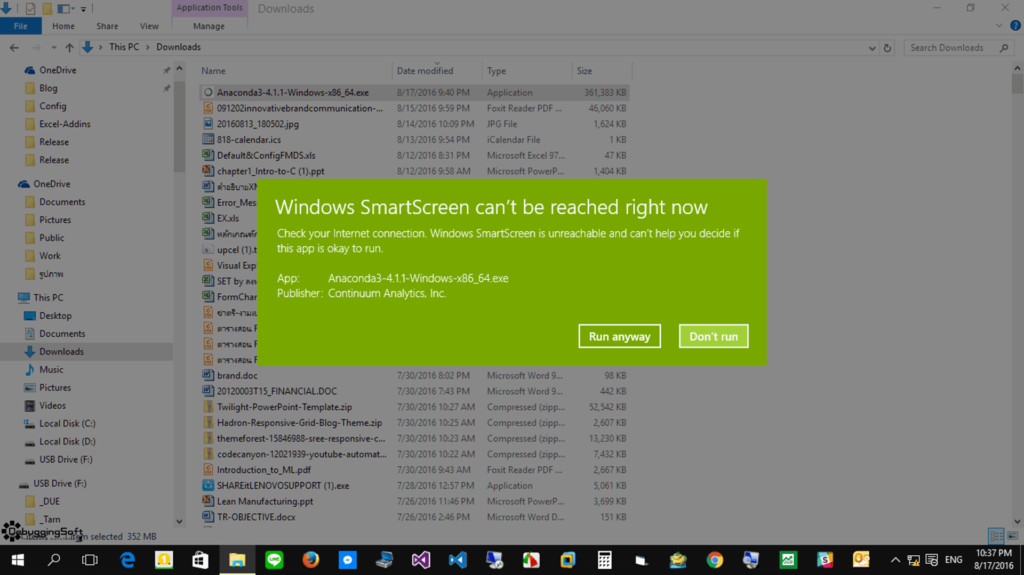Sort by the Size column header

584,71
